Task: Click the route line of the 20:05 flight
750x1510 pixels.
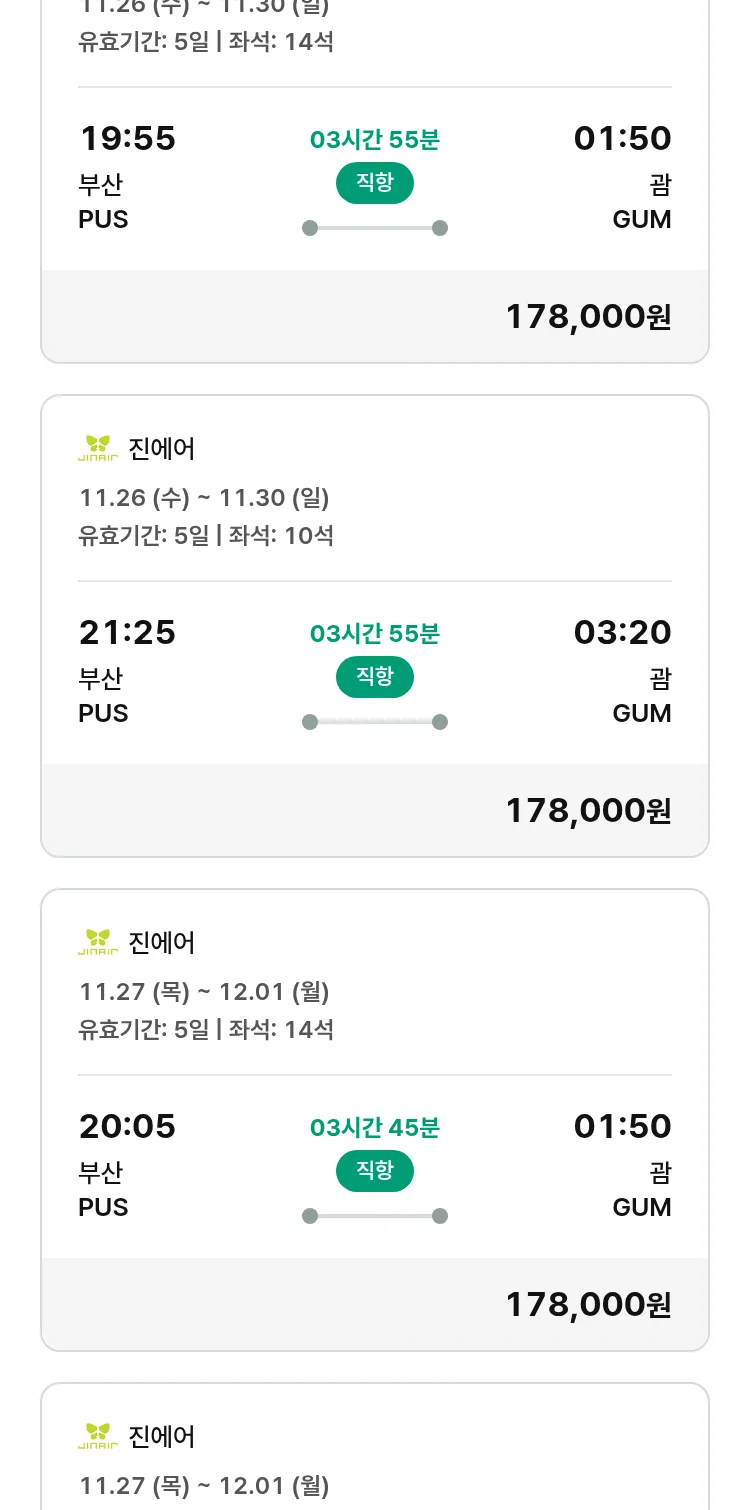Action: pyautogui.click(x=374, y=1216)
